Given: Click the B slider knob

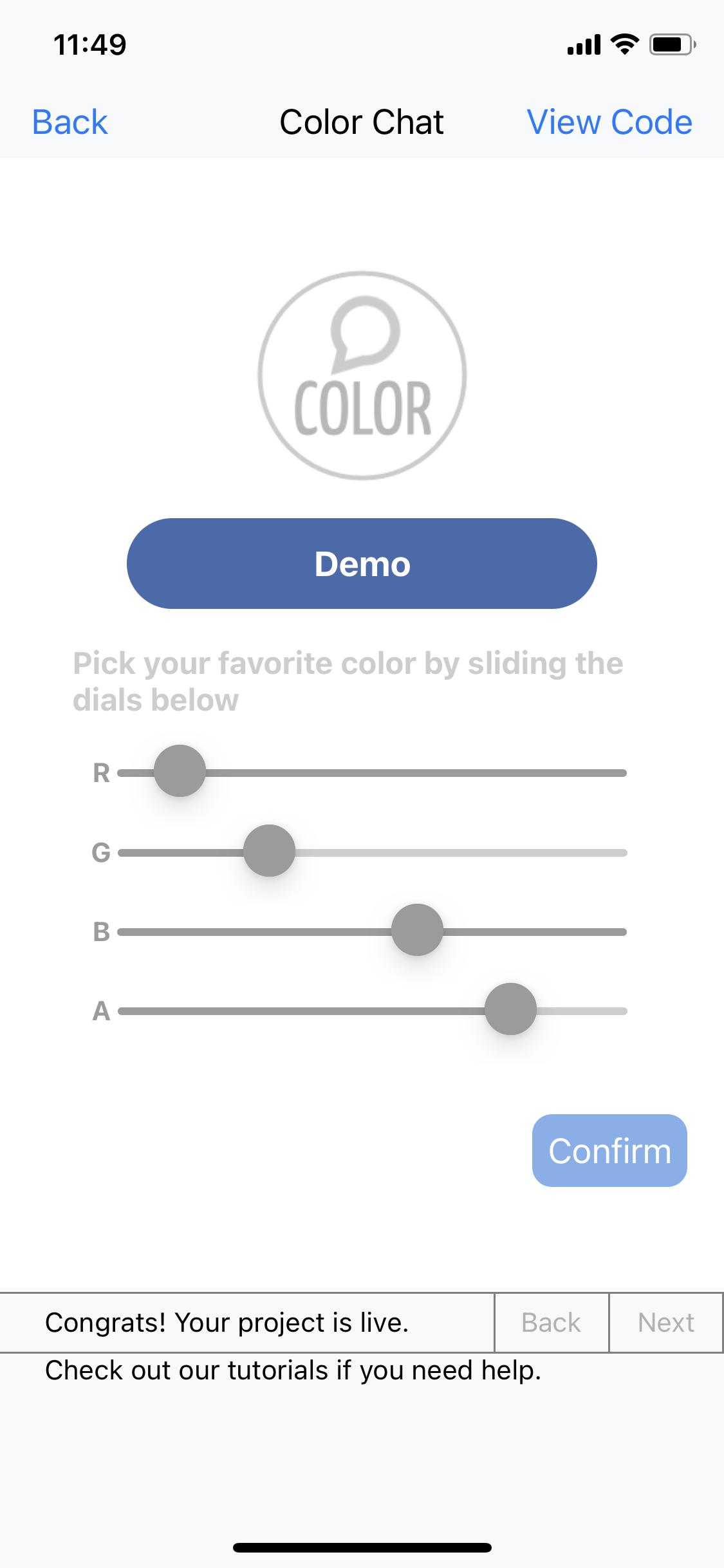Looking at the screenshot, I should click(417, 930).
